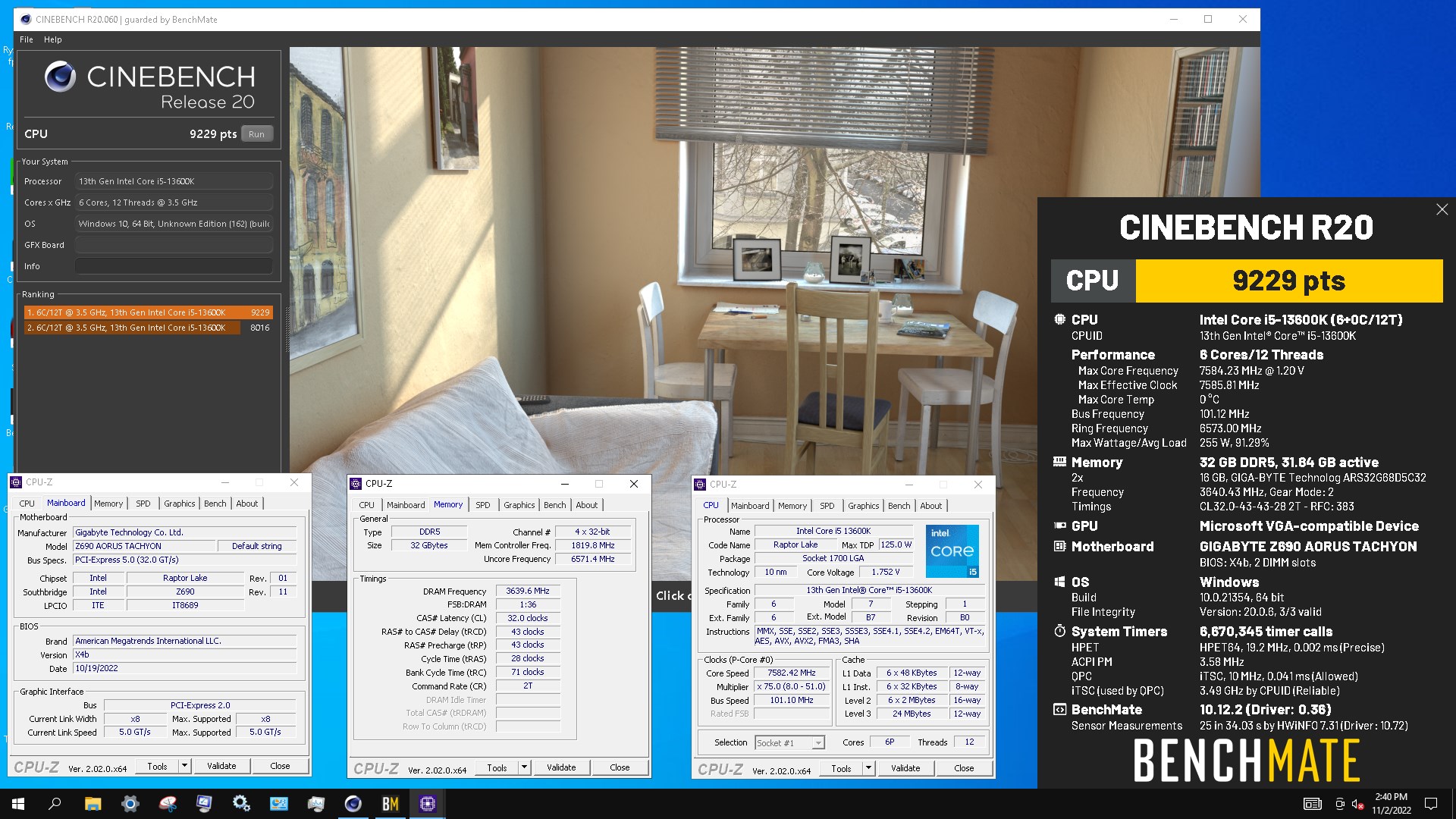
Task: Click the Meet Now camera tray icon
Action: [1340, 804]
